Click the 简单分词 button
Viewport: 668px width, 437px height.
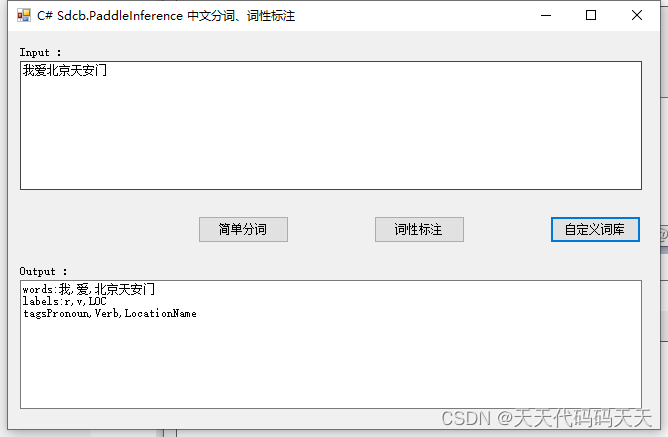(243, 230)
